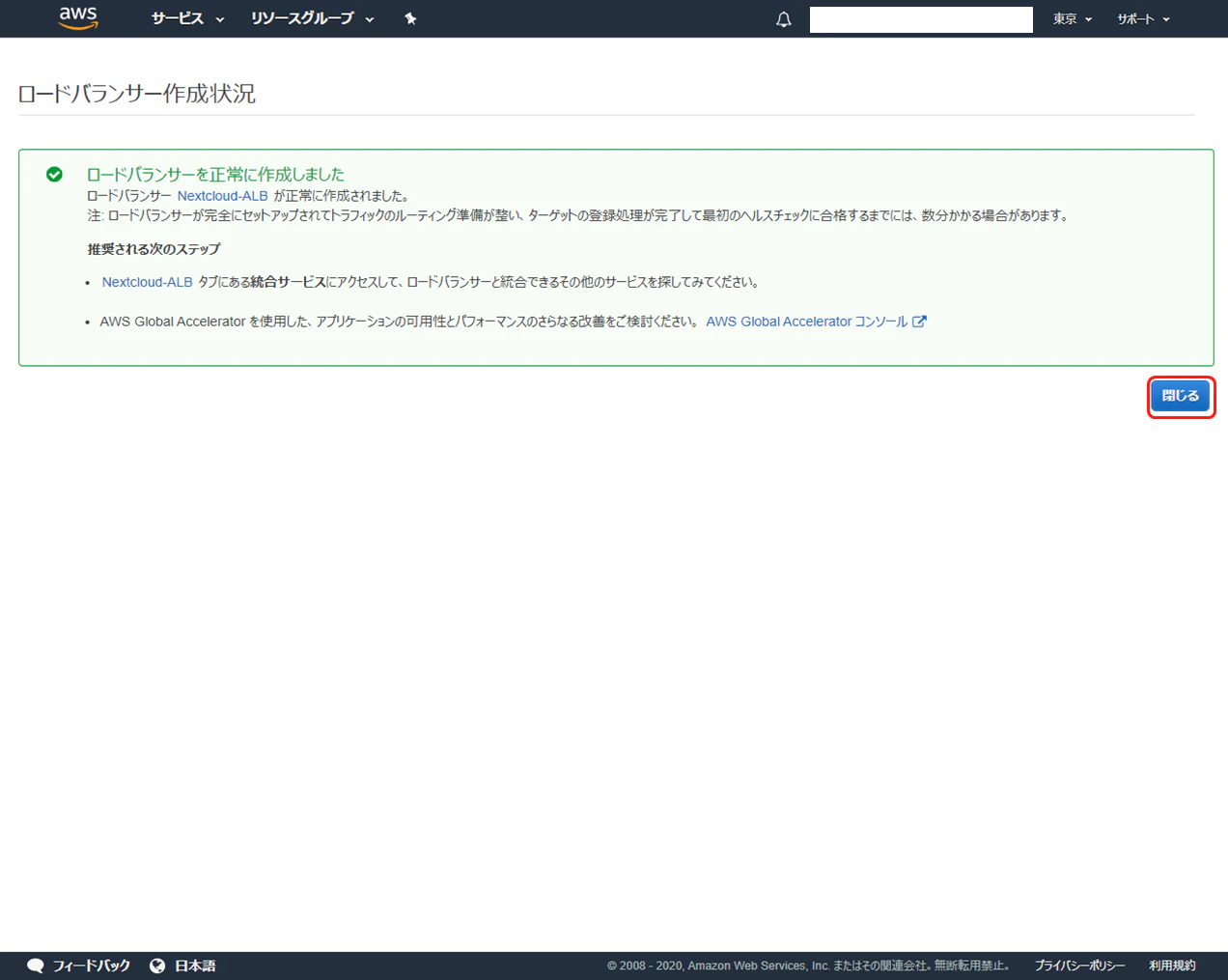This screenshot has height=980, width=1228.
Task: Click the globe language icon
Action: (x=157, y=966)
